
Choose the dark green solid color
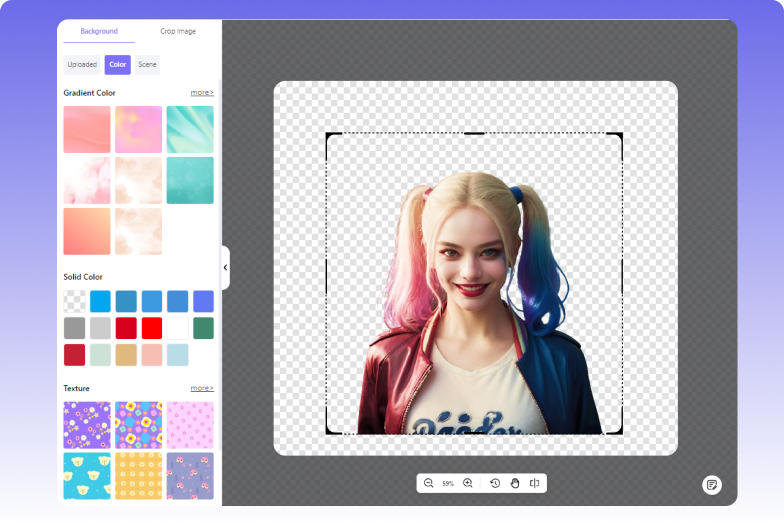203,328
